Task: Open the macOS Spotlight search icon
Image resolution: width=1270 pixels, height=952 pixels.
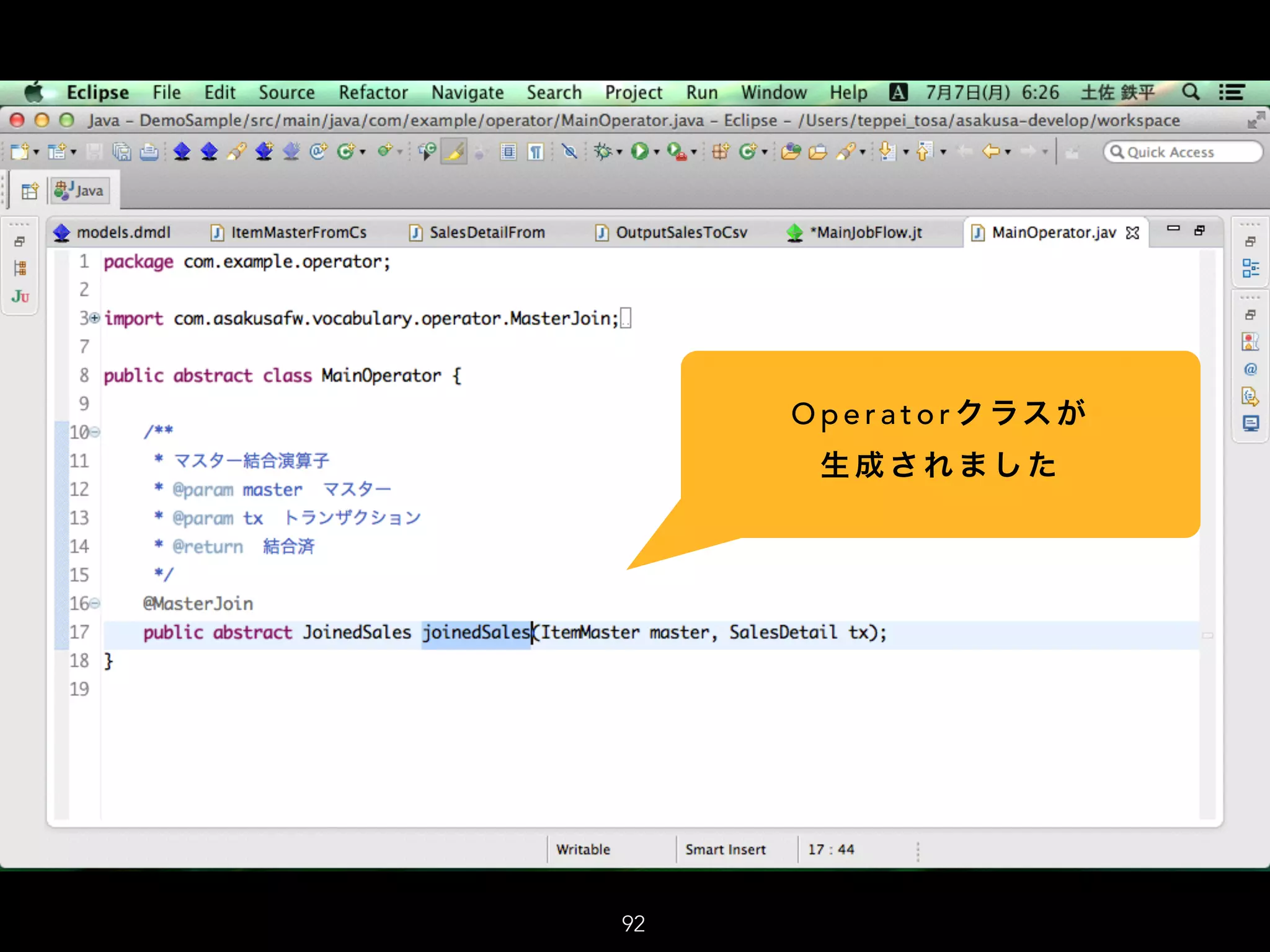Action: [1190, 92]
